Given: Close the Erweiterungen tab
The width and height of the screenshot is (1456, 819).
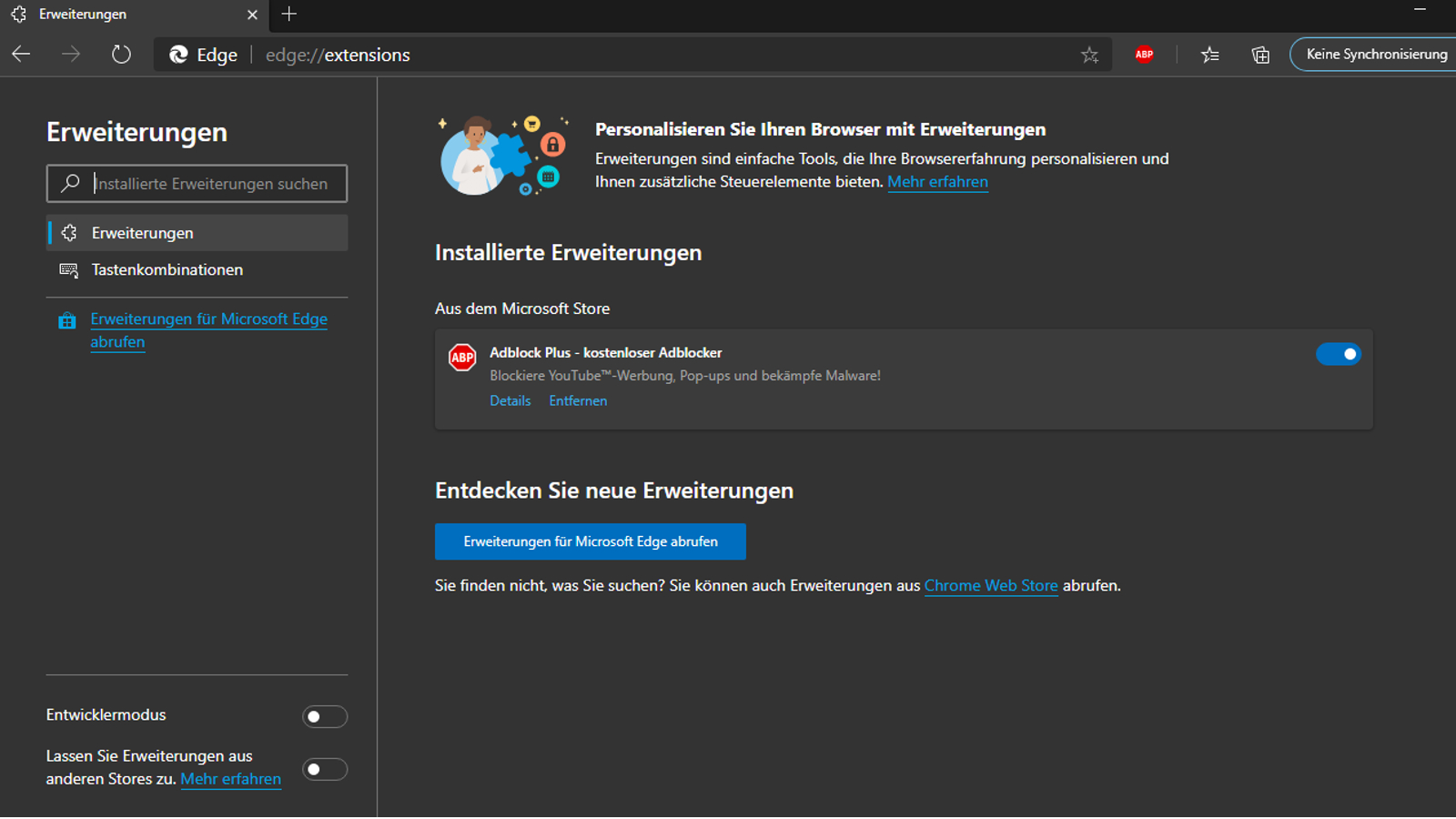Looking at the screenshot, I should coord(252,15).
